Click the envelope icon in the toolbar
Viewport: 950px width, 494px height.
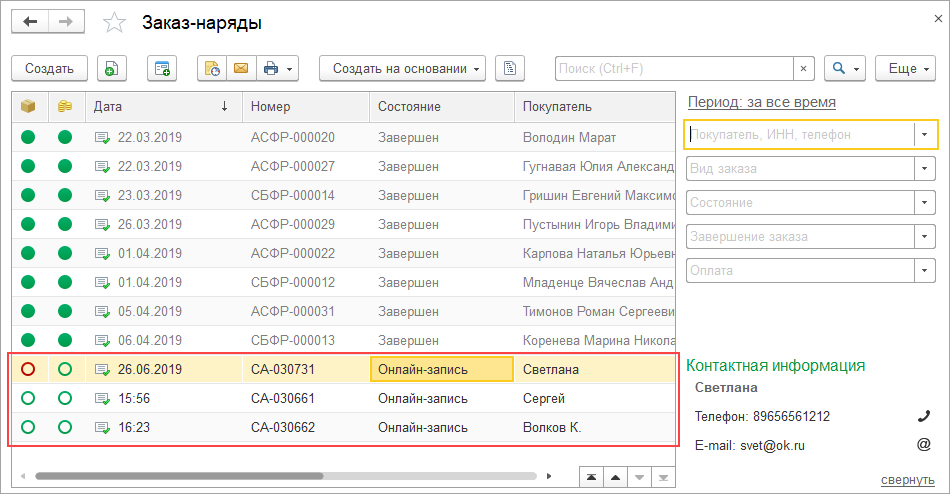tap(240, 69)
